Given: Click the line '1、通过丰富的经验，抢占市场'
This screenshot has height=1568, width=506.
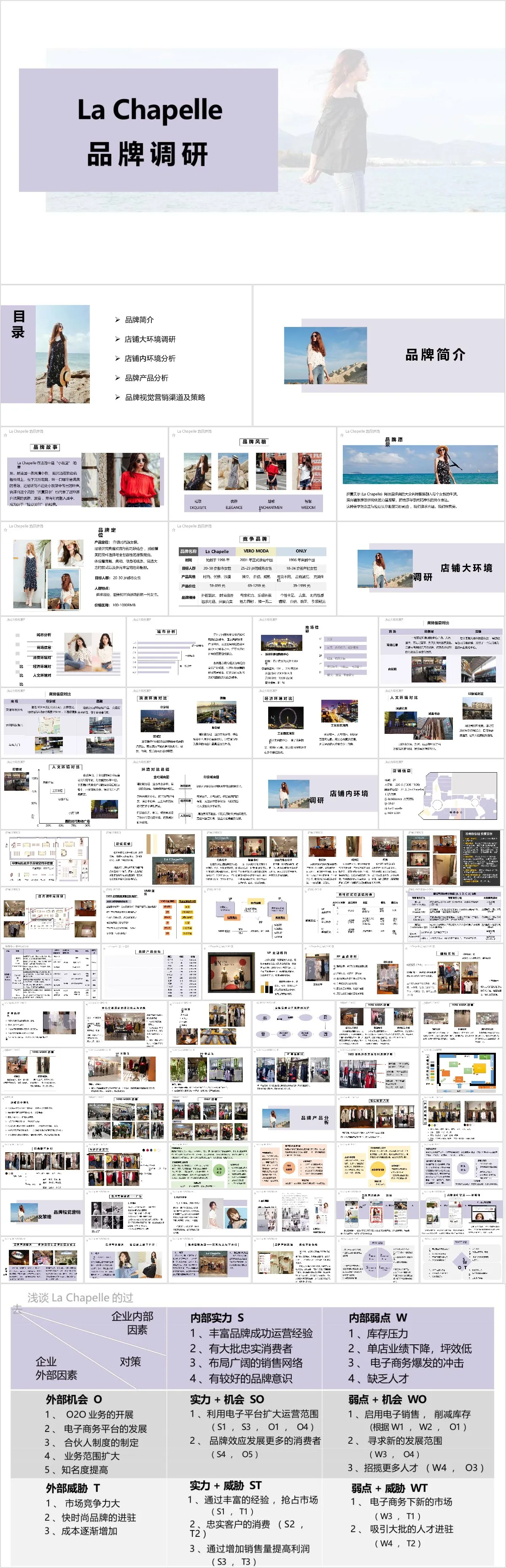Looking at the screenshot, I should (x=253, y=1500).
